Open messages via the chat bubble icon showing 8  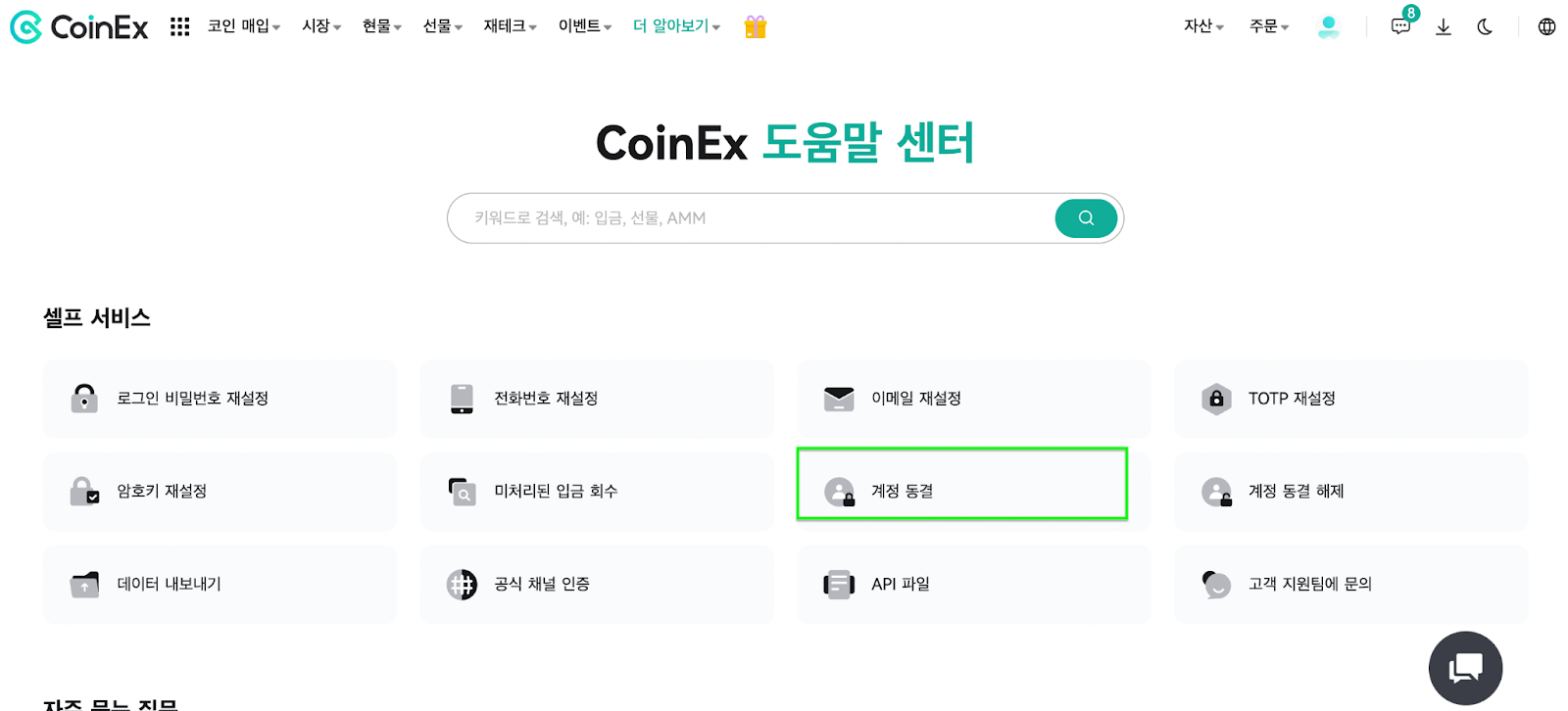coord(1399,27)
